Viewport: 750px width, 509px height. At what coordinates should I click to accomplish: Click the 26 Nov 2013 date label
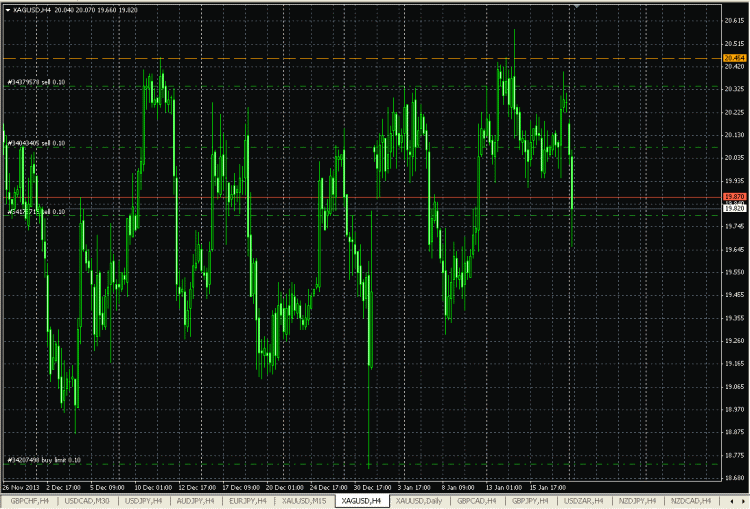[x=21, y=487]
